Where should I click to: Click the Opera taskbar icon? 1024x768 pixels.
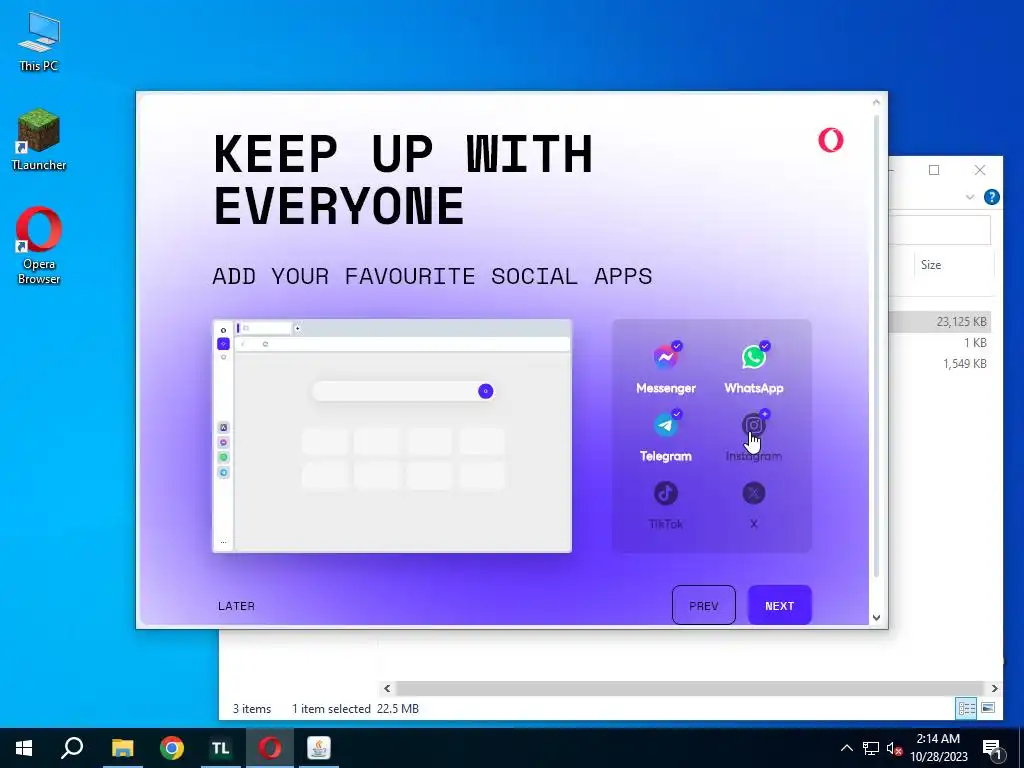[270, 748]
